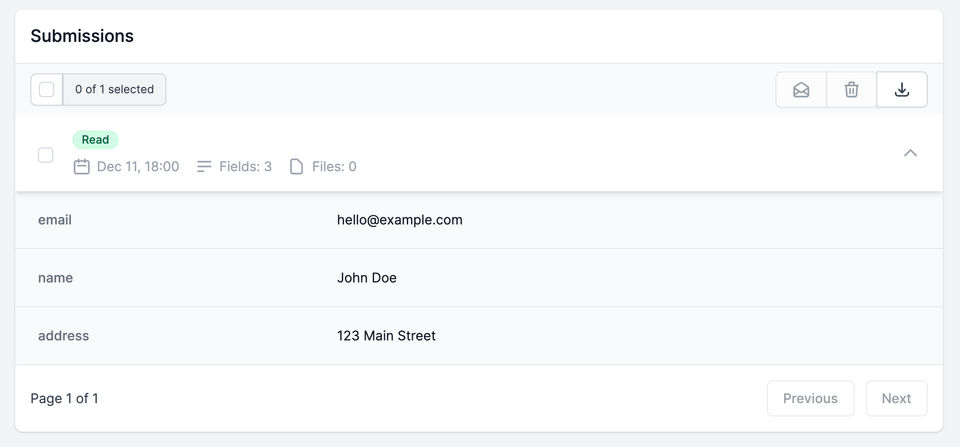Image resolution: width=960 pixels, height=447 pixels.
Task: Toggle the select-all submissions checkbox
Action: click(x=47, y=90)
